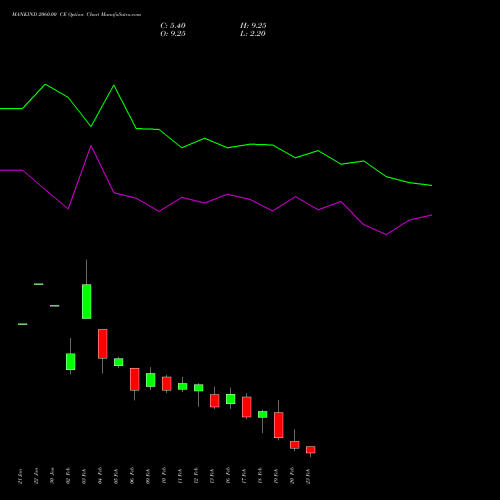This screenshot has height=500, width=500.
Task: Select the 05 Feb date label
Action: pos(116,476)
